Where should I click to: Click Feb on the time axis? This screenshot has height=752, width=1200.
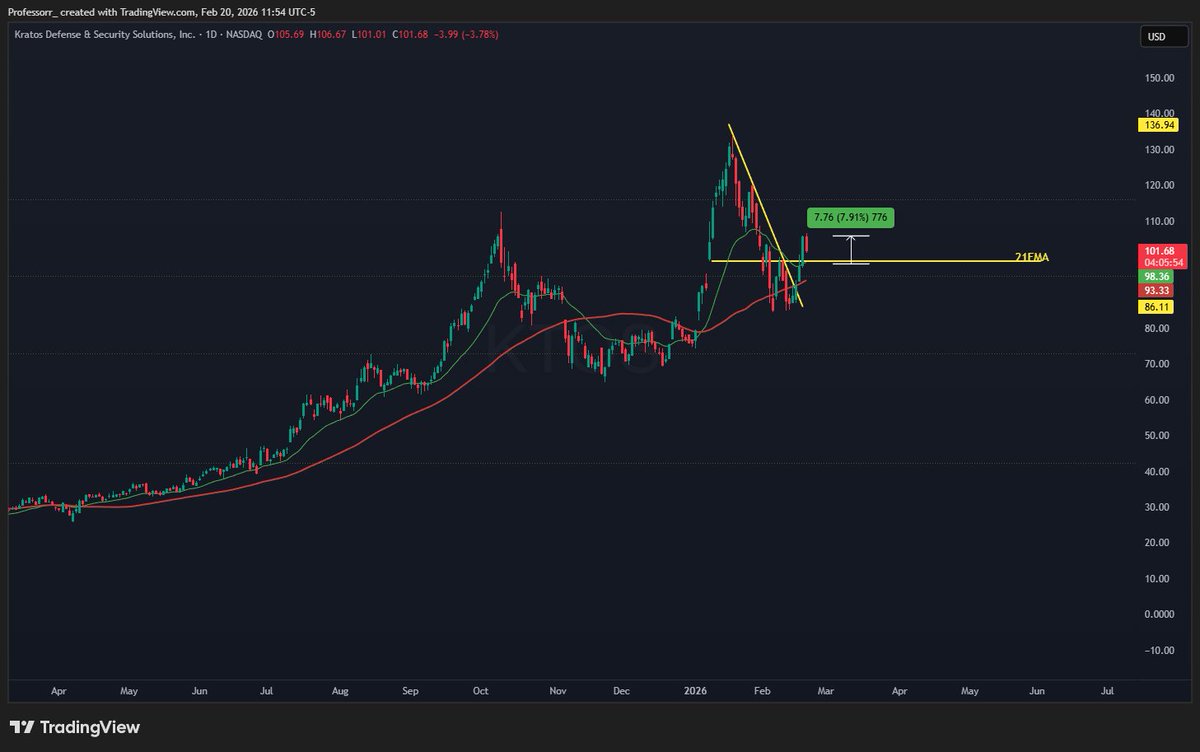click(x=762, y=691)
